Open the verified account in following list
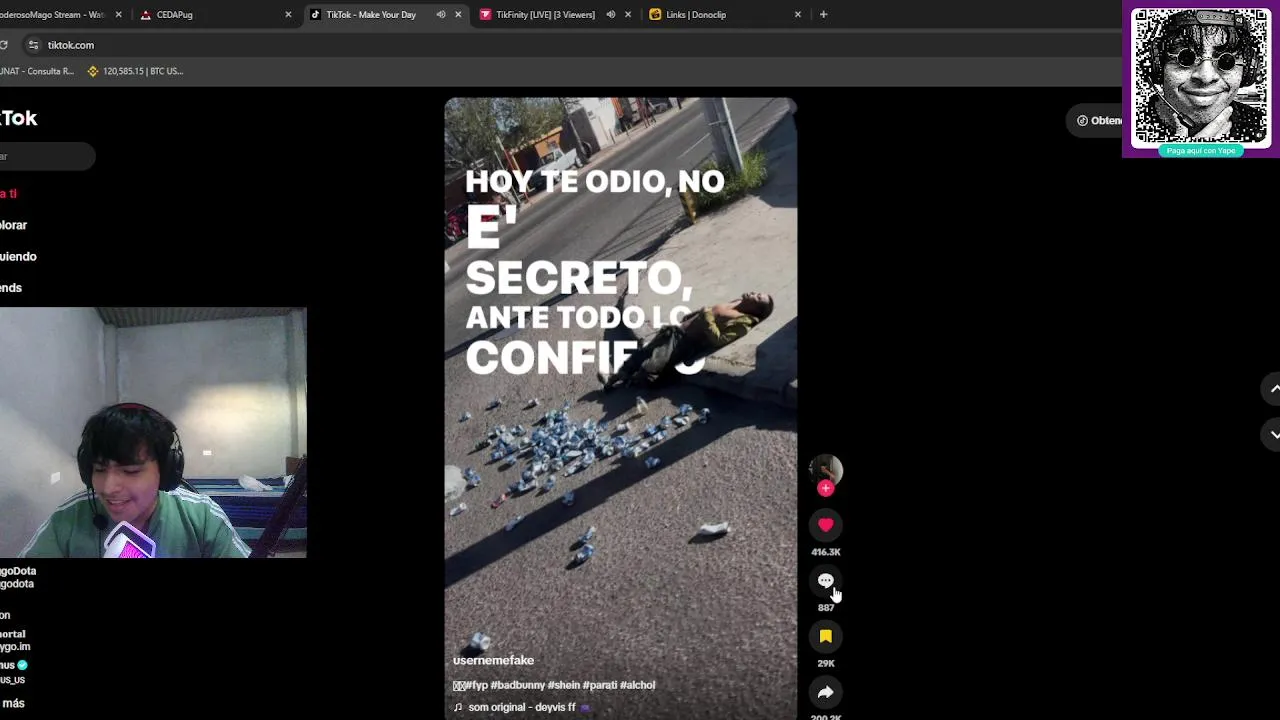Image resolution: width=1280 pixels, height=720 pixels. pos(13,671)
